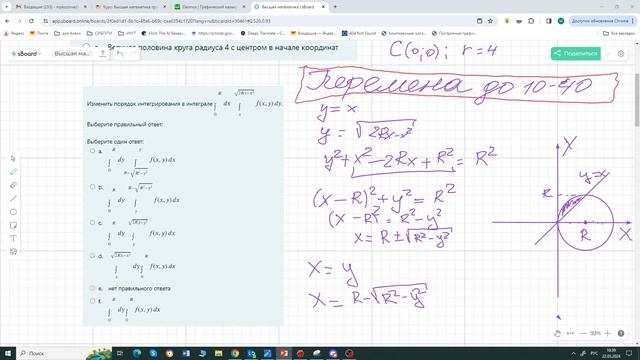
Task: Reload the current browser page
Action: coord(31,21)
